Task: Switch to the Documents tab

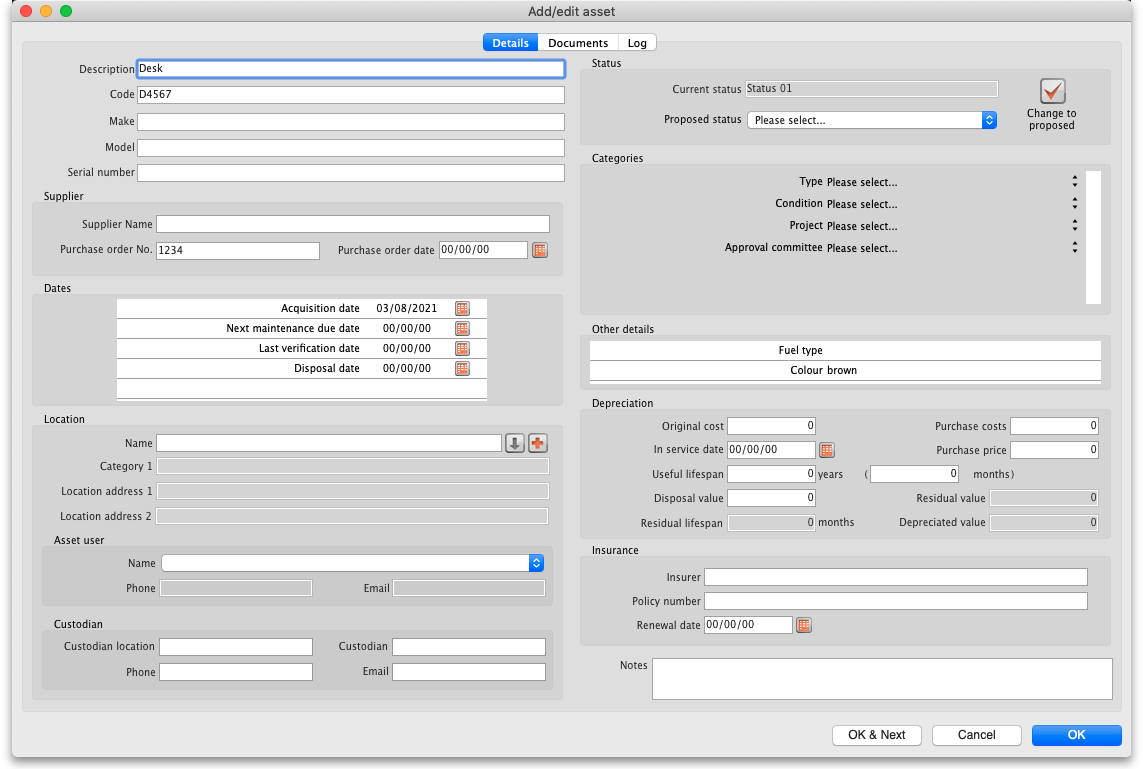Action: click(x=578, y=43)
